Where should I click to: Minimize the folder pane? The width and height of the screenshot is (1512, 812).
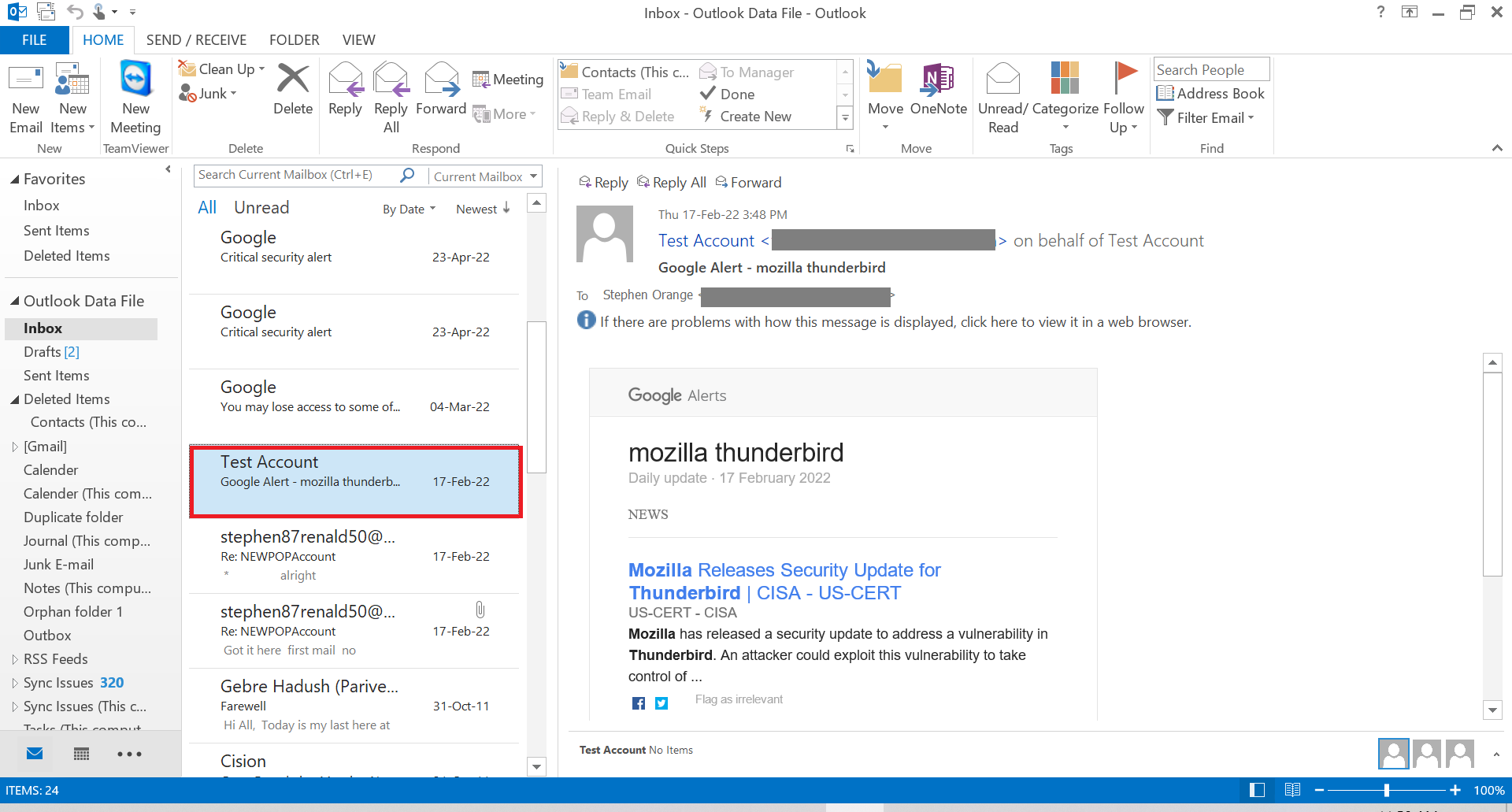pyautogui.click(x=168, y=169)
